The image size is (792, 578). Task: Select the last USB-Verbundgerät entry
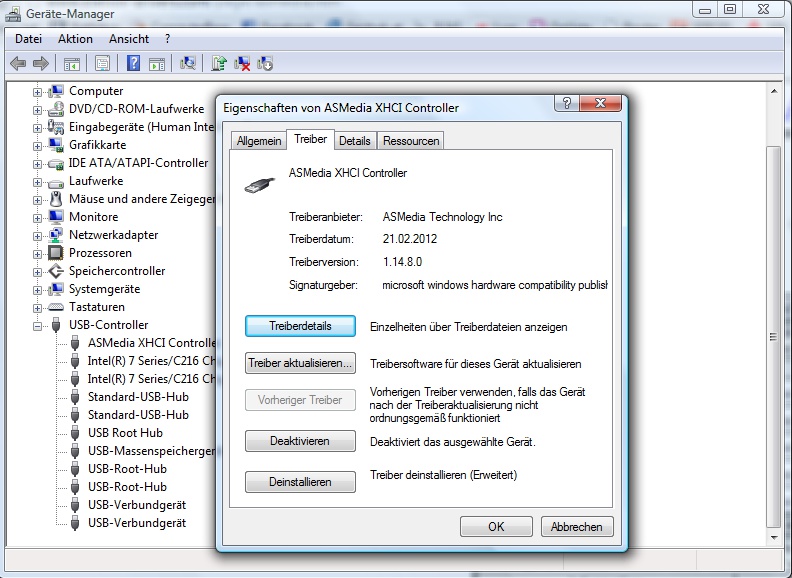(x=137, y=523)
